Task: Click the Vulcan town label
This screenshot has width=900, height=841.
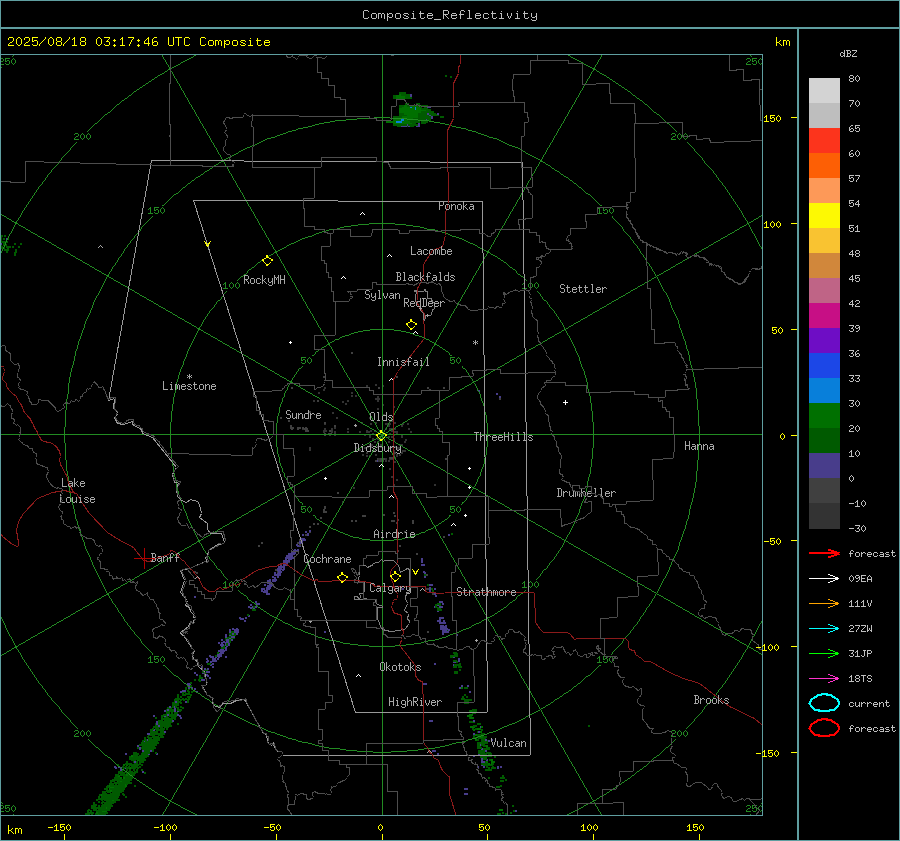Action: point(508,743)
